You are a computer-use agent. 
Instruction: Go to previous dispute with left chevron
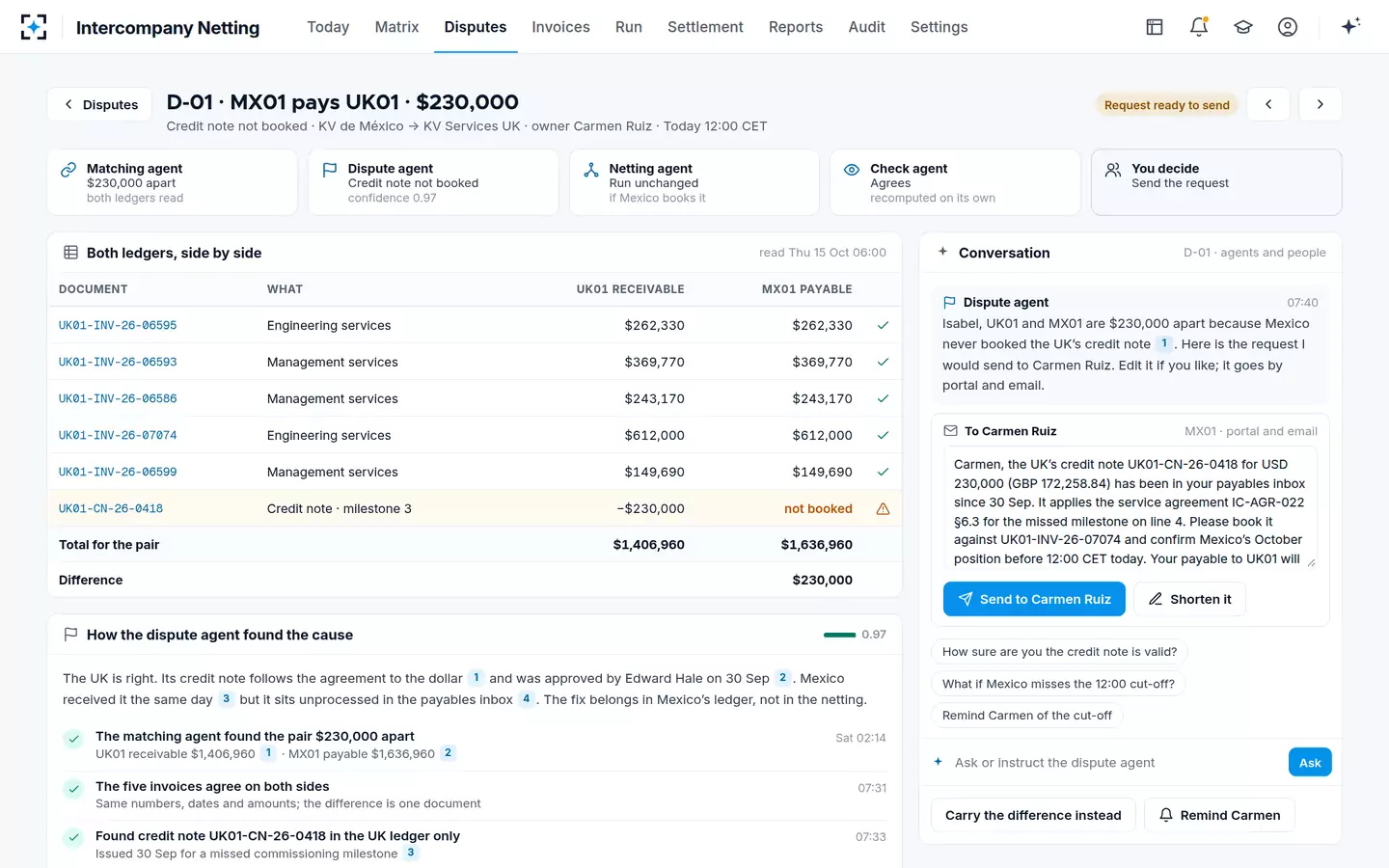tap(1268, 104)
